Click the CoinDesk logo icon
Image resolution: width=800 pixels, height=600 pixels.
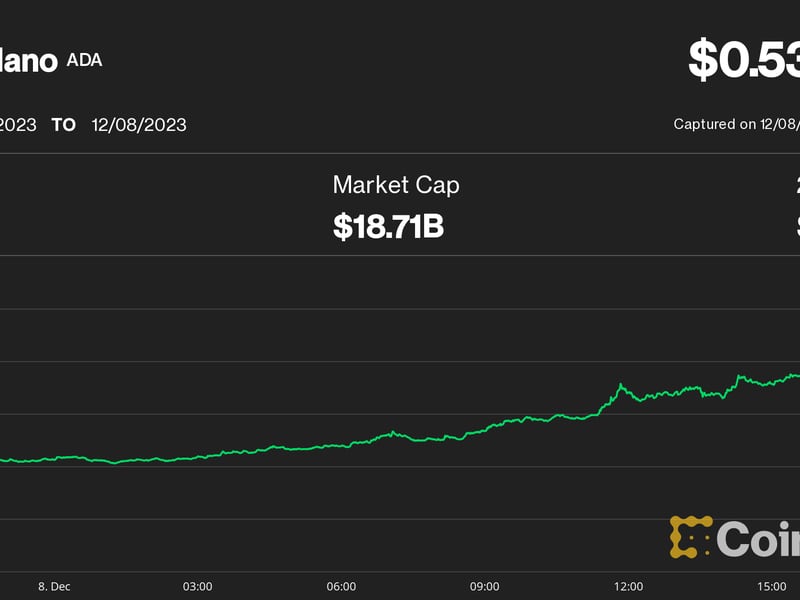click(x=690, y=537)
